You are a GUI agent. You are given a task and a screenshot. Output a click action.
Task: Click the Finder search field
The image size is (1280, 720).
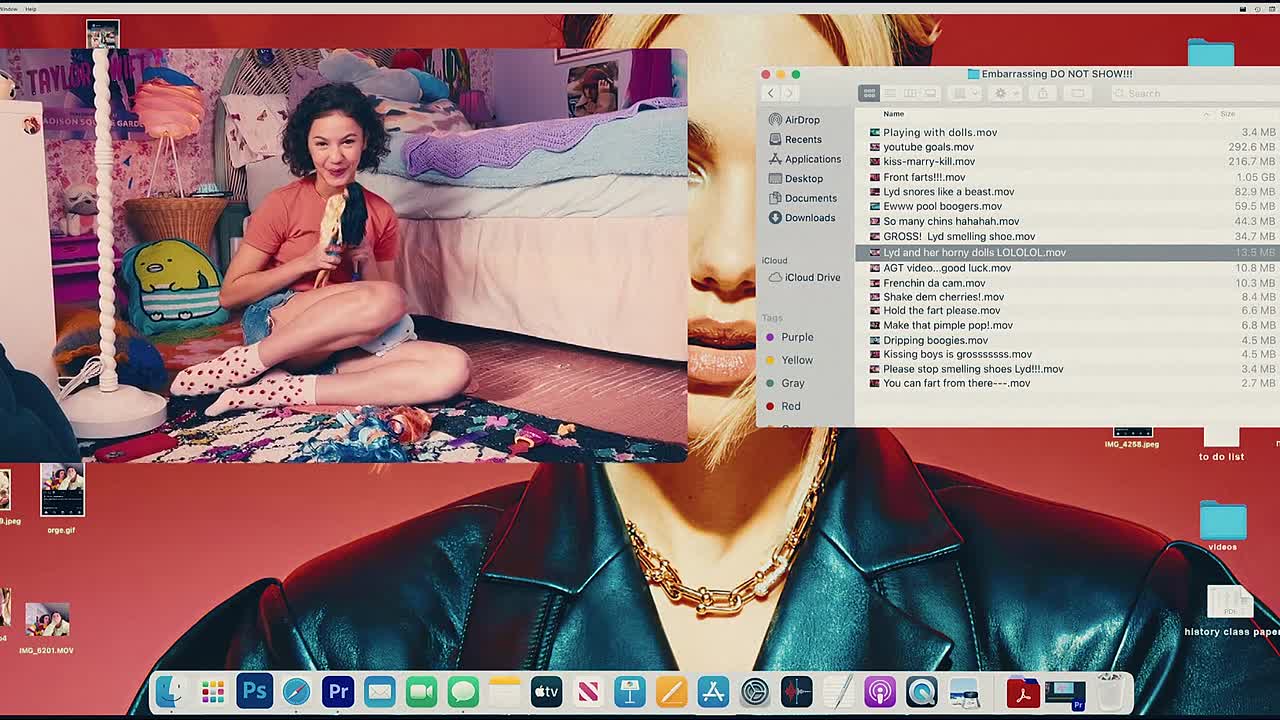click(x=1190, y=93)
